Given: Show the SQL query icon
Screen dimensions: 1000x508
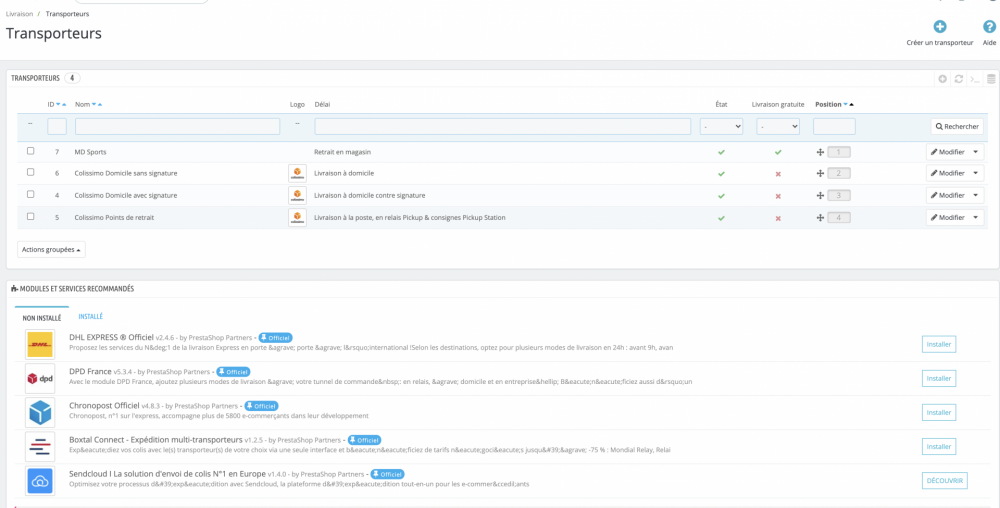Looking at the screenshot, I should [974, 79].
